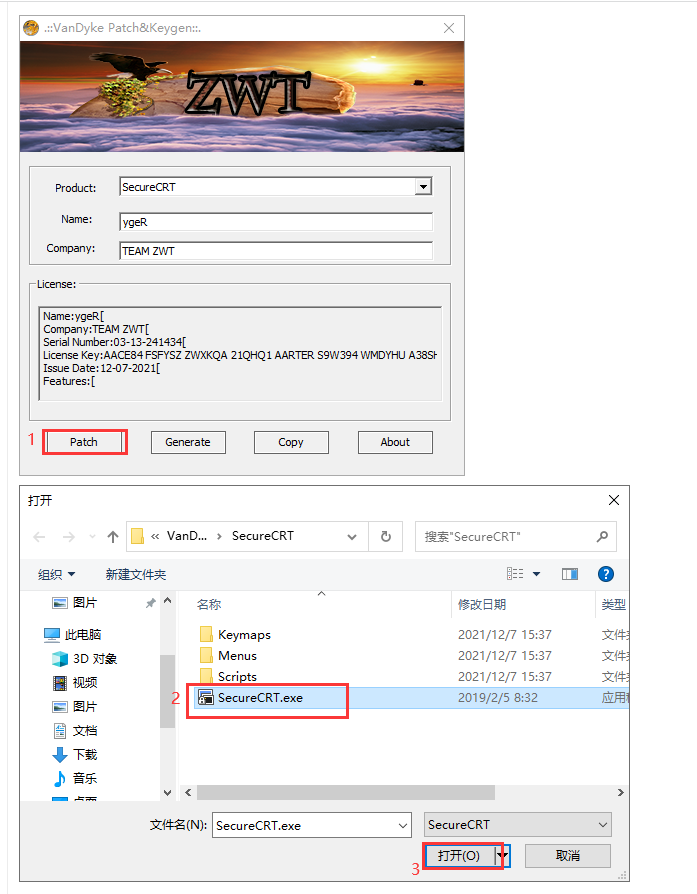Screen dimensions: 697x894
Task: Click the search box for SecureCRT folder
Action: pyautogui.click(x=508, y=536)
